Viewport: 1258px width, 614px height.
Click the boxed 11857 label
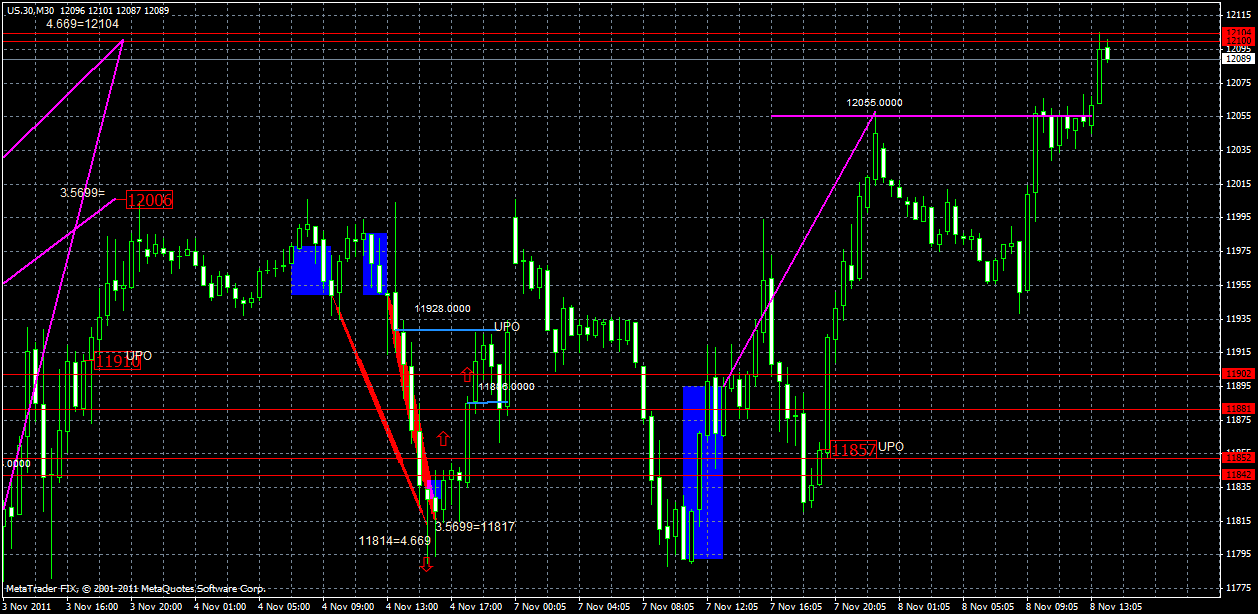coord(855,450)
